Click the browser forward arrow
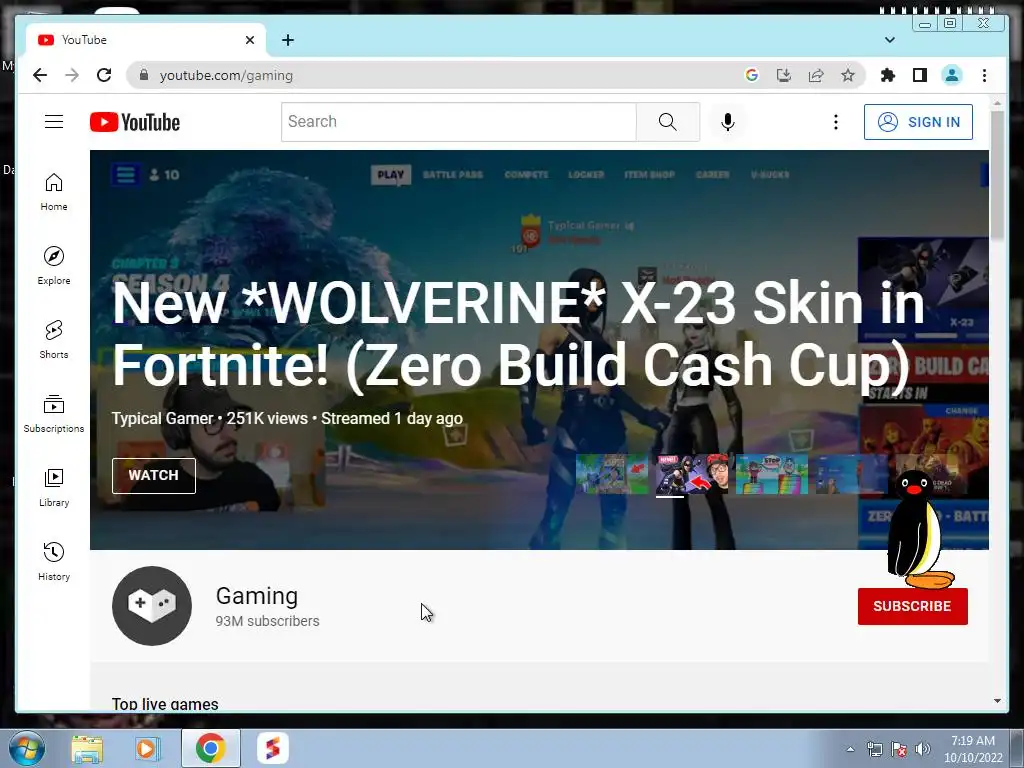 72,75
